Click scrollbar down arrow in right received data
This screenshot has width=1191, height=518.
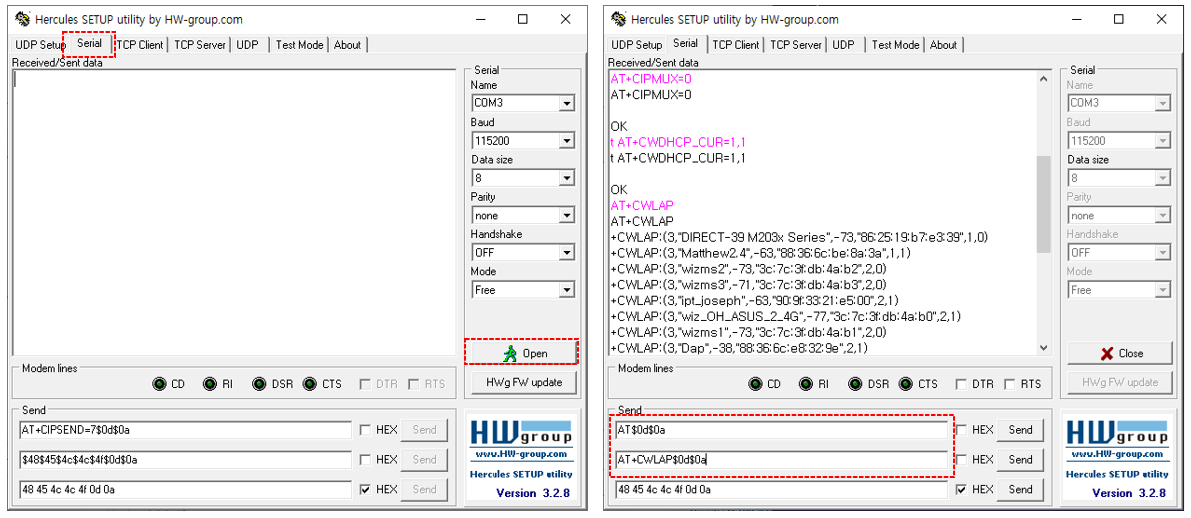click(1044, 347)
